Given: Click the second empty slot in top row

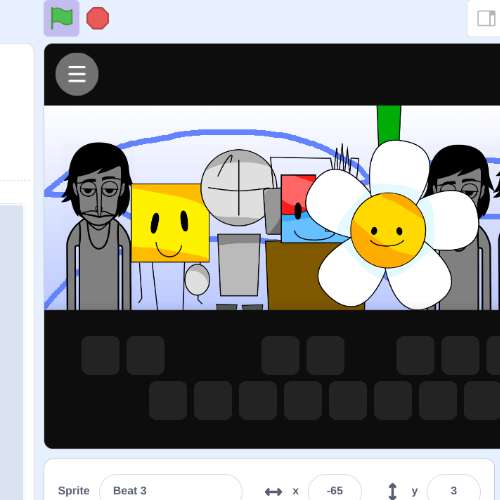Looking at the screenshot, I should [x=145, y=355].
